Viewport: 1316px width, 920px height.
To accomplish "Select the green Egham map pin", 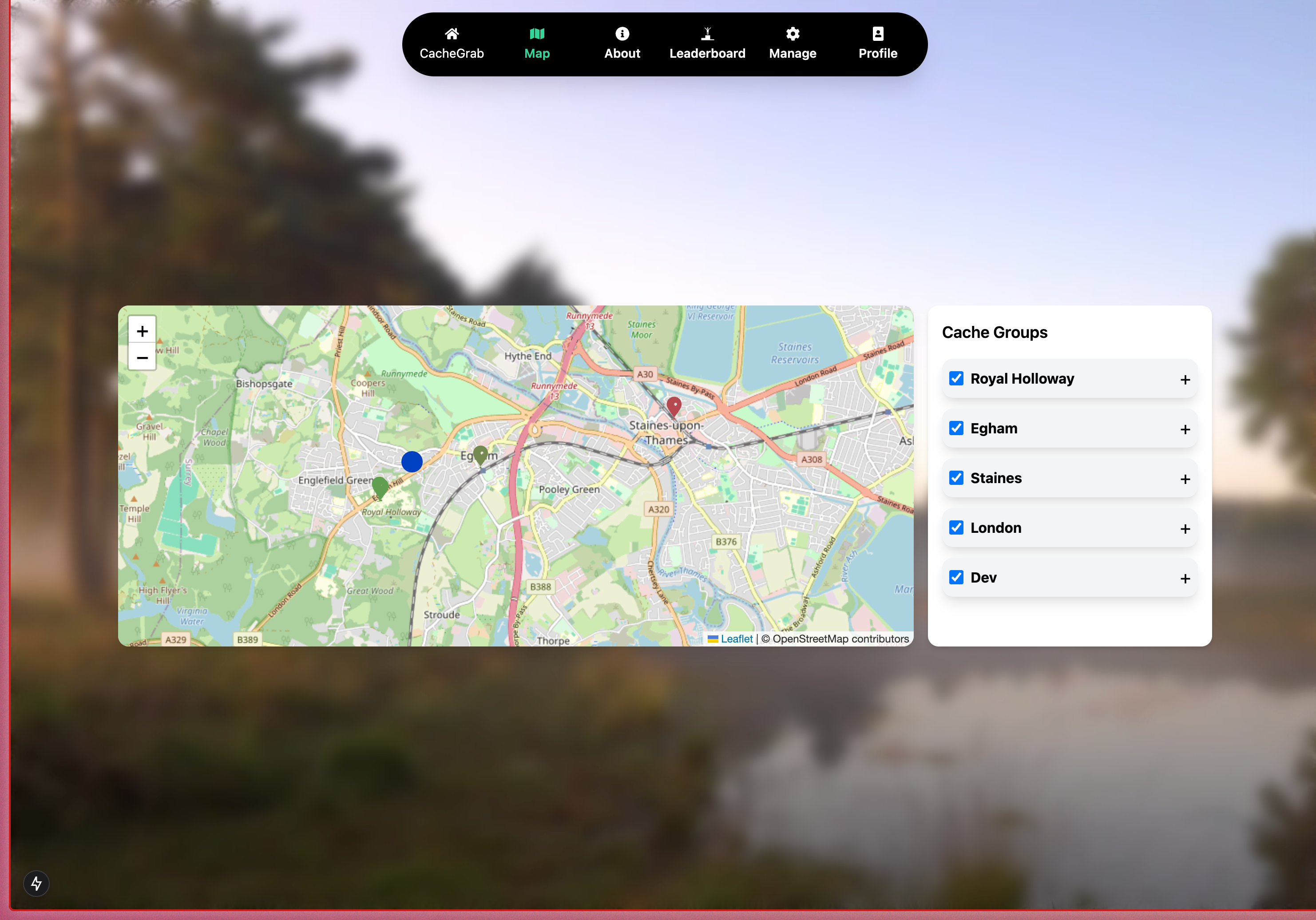I will (x=480, y=455).
